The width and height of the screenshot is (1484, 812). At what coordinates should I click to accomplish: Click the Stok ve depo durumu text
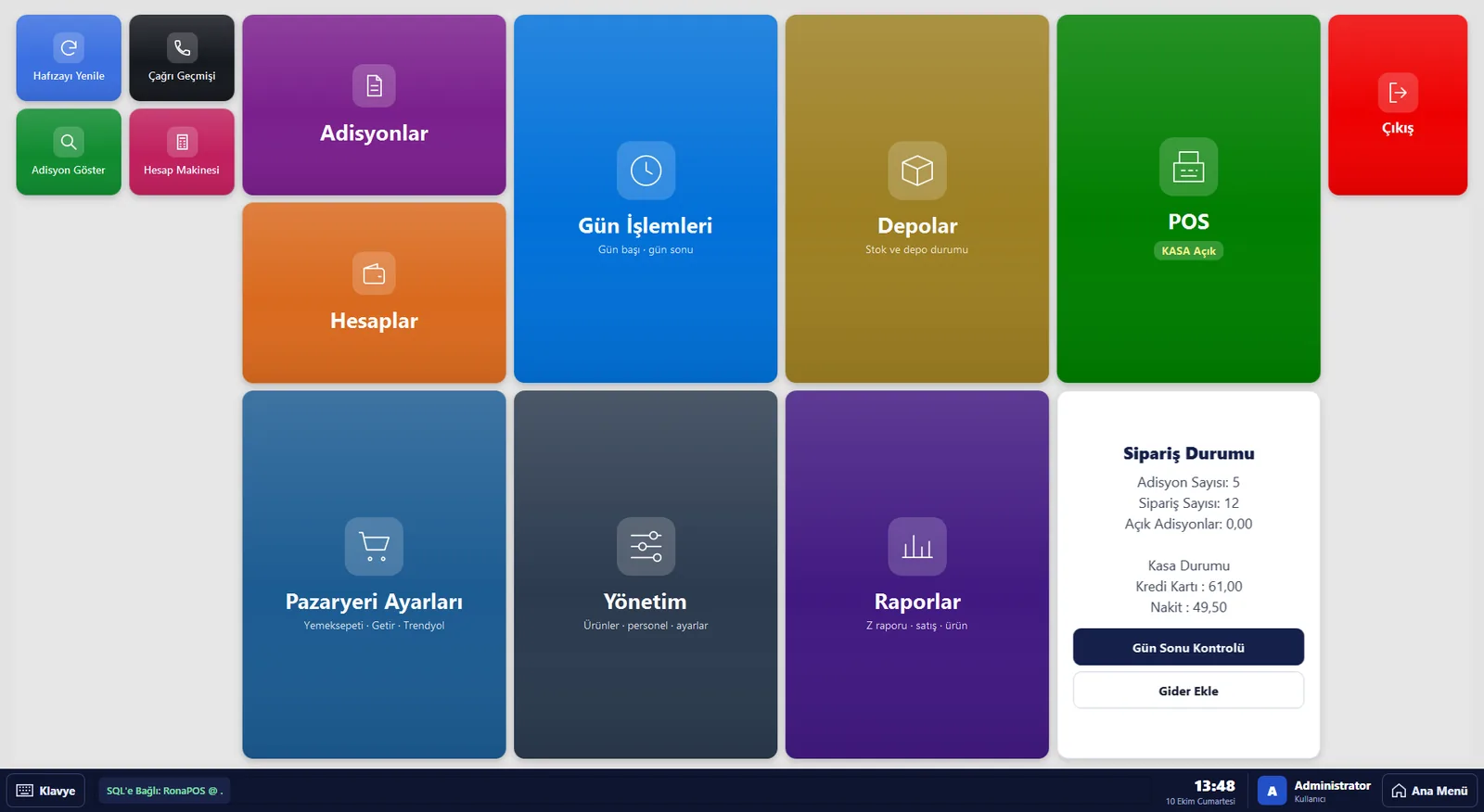tap(916, 249)
